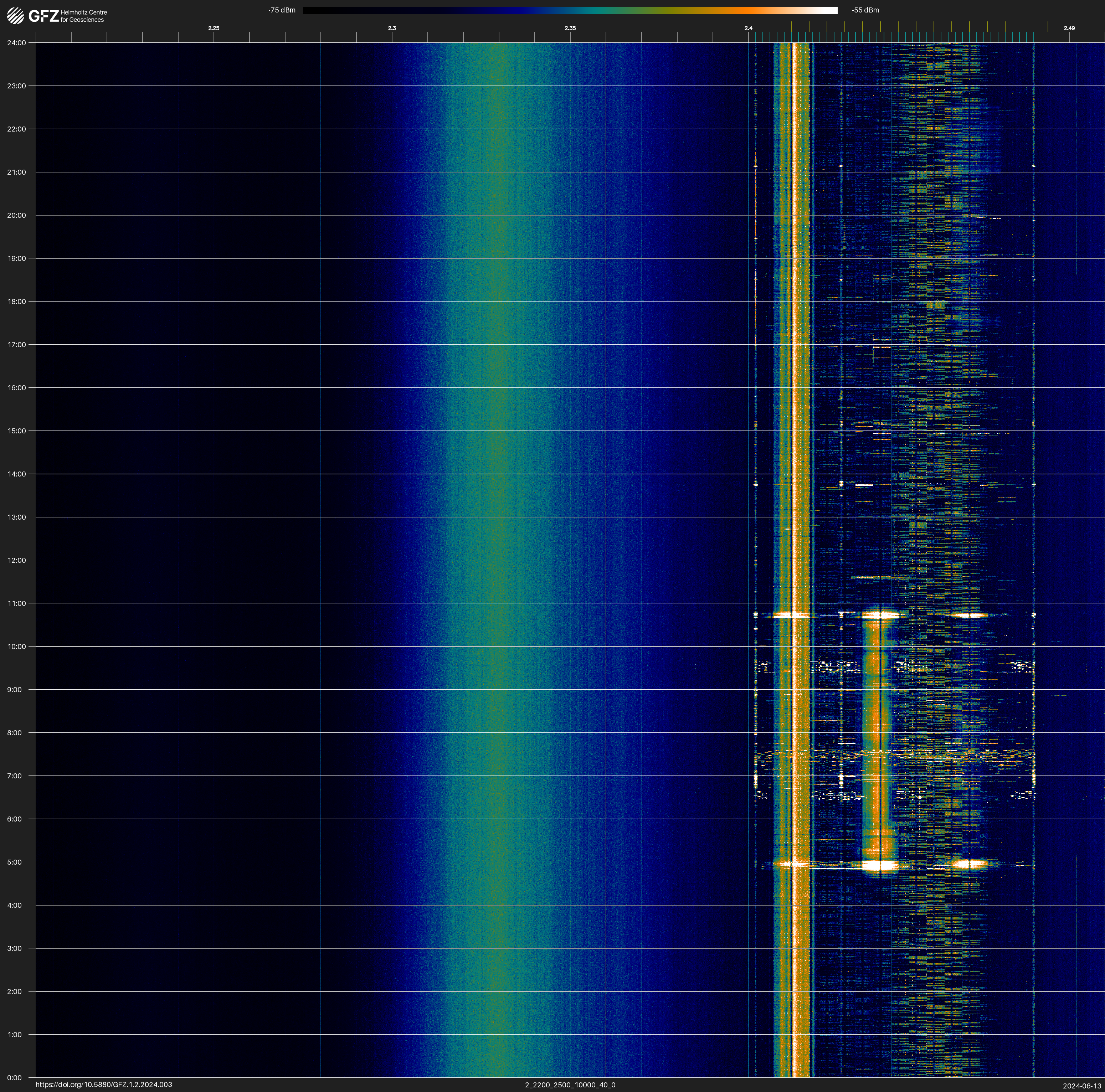Select the 2.3 frequency axis label
The height and width of the screenshot is (1092, 1105).
(392, 28)
